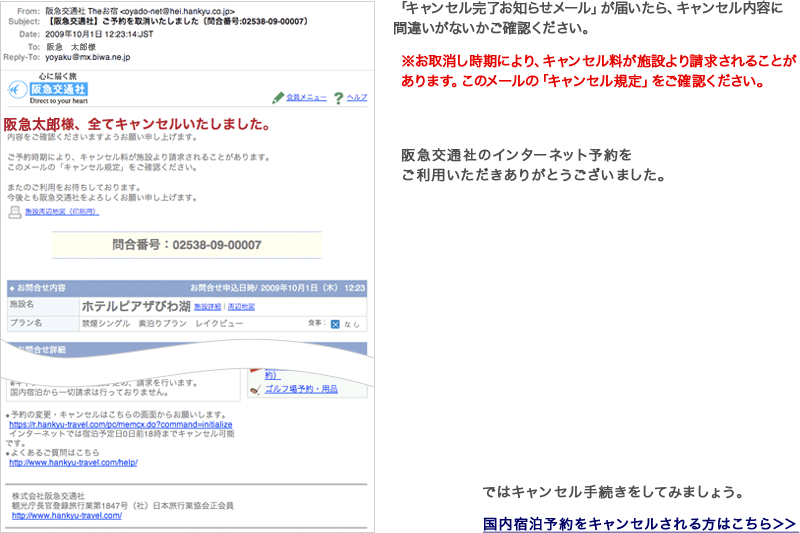Image resolution: width=800 pixels, height=533 pixels.
Task: Open the ゴルフ場予約・用品 link
Action: tap(301, 389)
